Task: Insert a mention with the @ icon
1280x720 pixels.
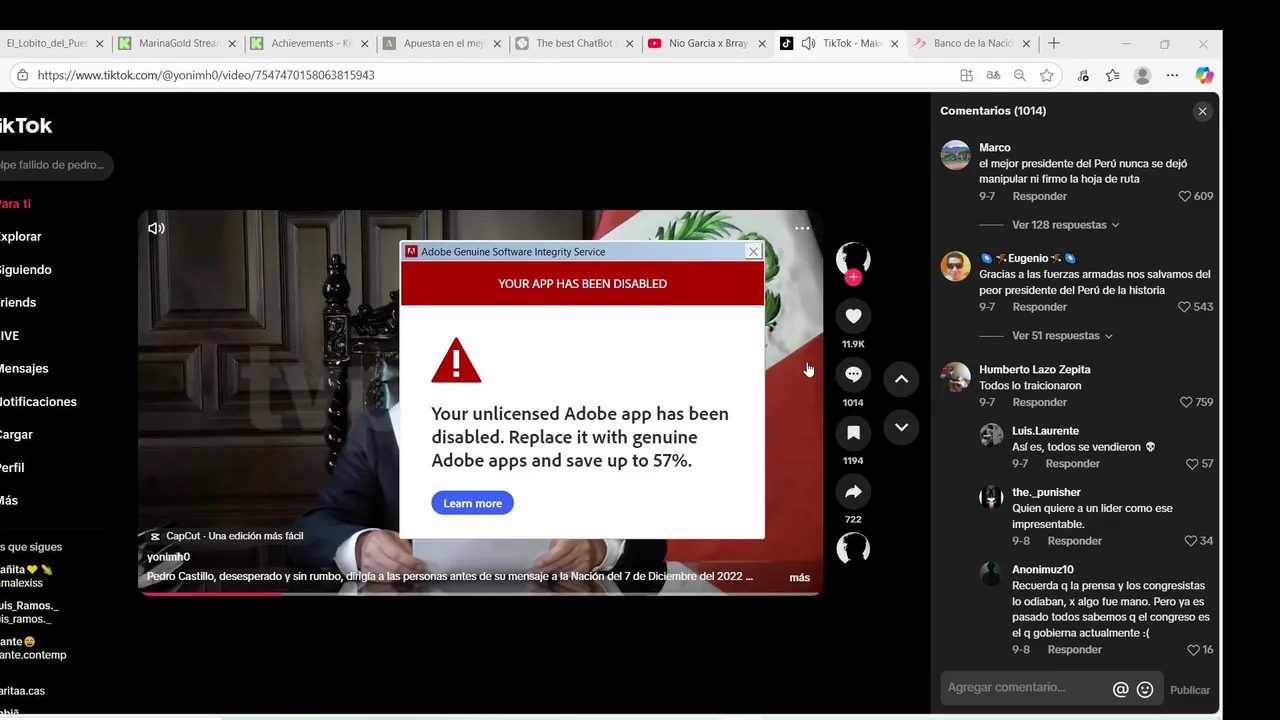Action: [1121, 689]
